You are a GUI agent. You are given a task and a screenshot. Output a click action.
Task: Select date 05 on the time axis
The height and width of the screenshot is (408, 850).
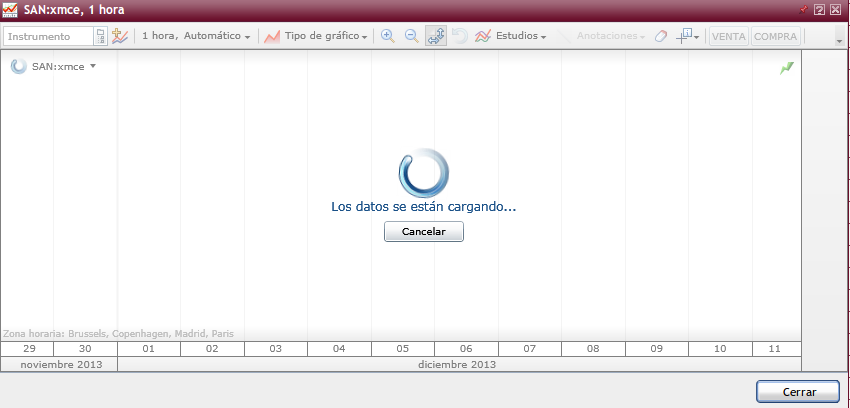tap(403, 348)
